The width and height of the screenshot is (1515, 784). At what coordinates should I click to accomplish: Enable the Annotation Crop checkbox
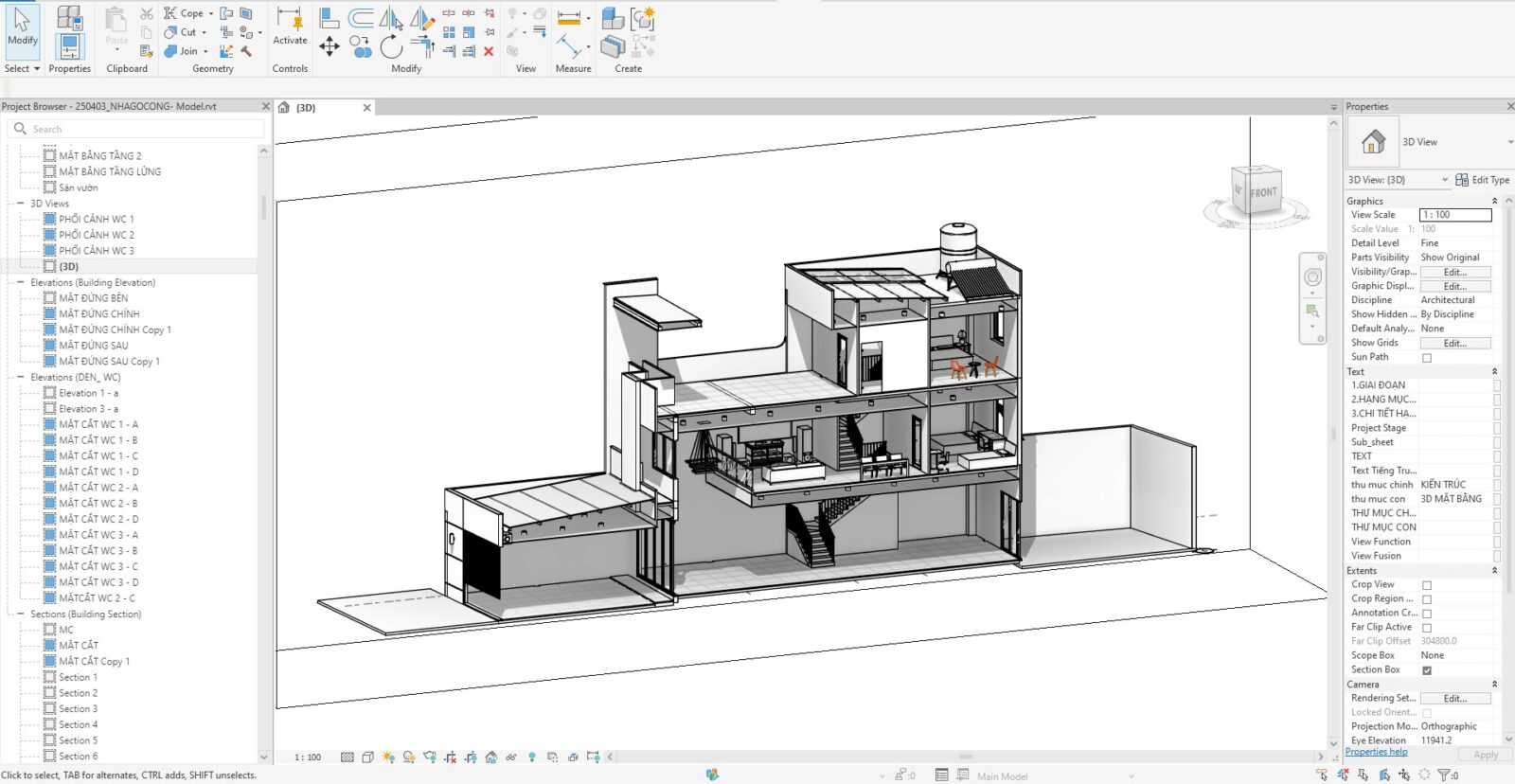pos(1427,614)
